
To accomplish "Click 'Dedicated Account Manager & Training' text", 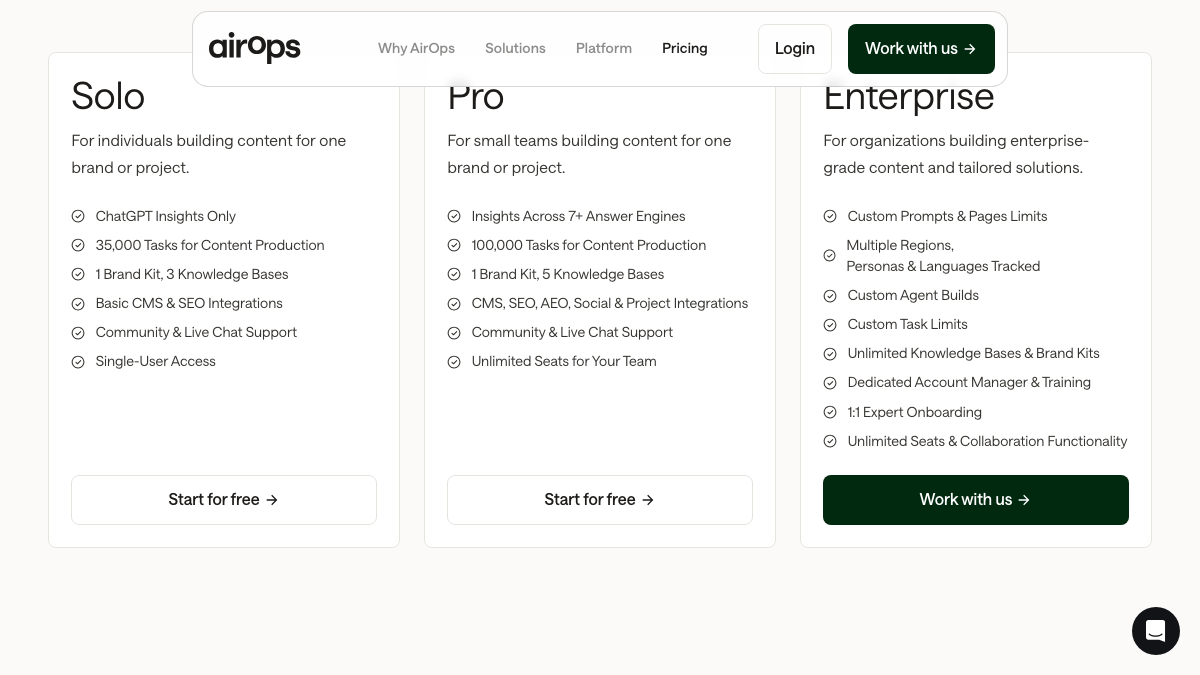I will click(x=969, y=382).
